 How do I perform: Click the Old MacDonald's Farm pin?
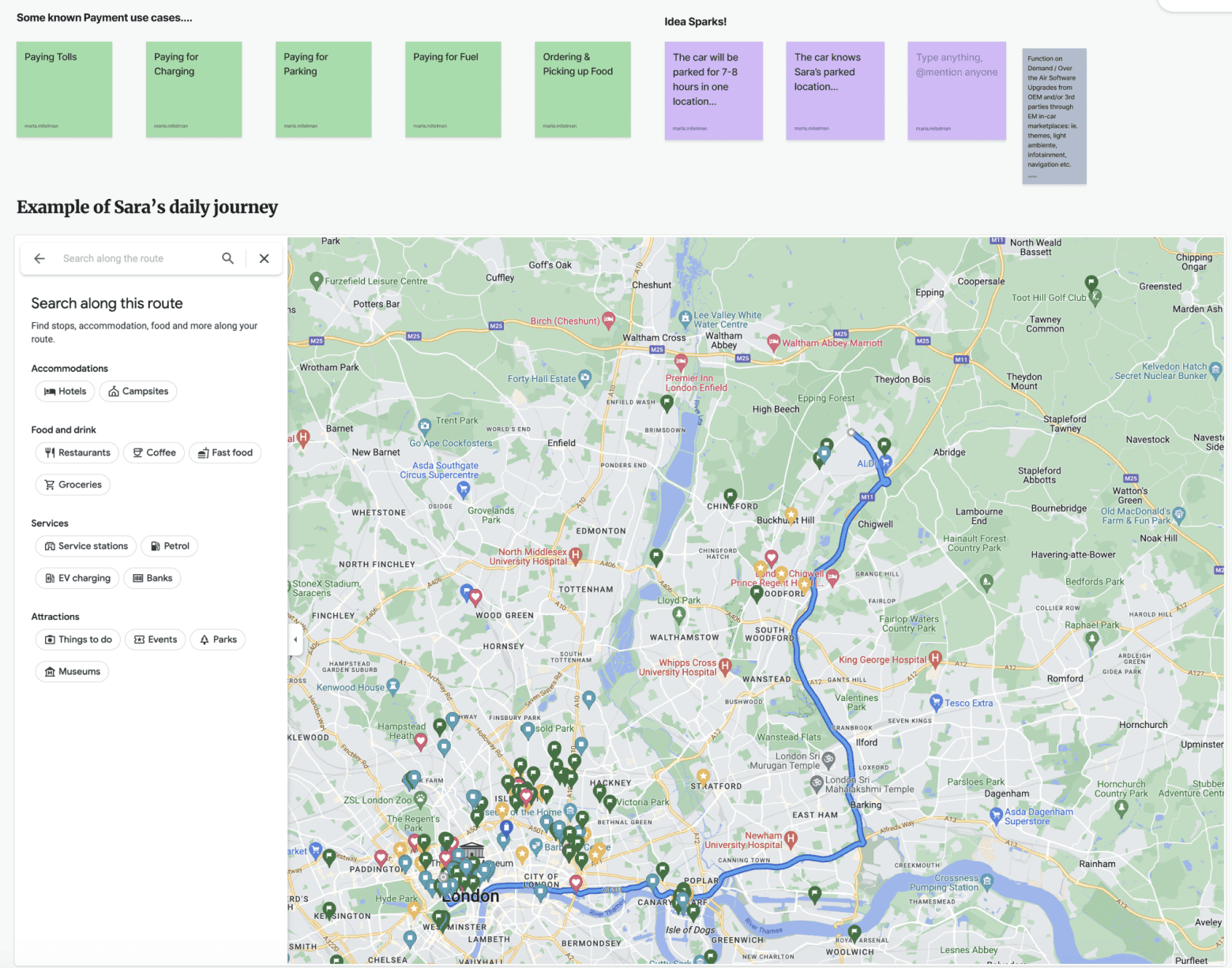[1179, 515]
